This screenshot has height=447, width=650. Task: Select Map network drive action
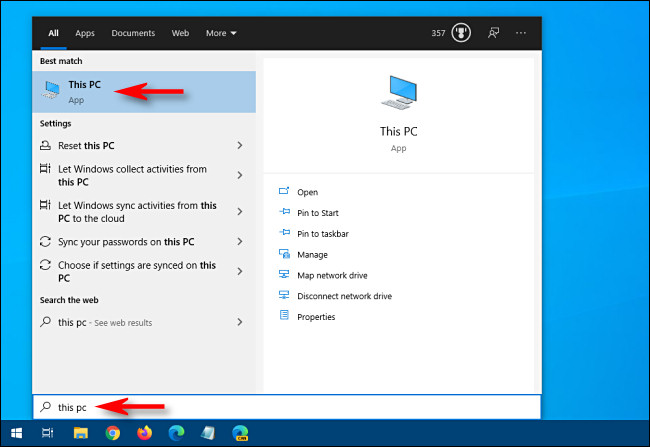click(332, 275)
